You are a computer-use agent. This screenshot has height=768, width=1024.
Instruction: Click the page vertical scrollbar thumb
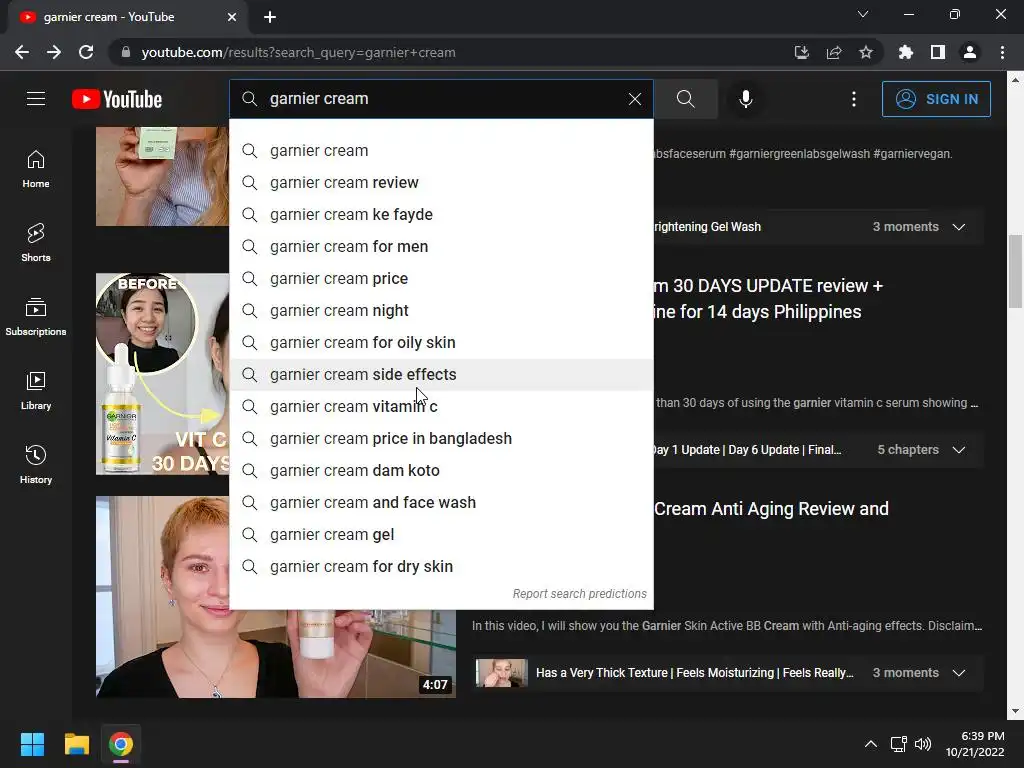[1015, 271]
